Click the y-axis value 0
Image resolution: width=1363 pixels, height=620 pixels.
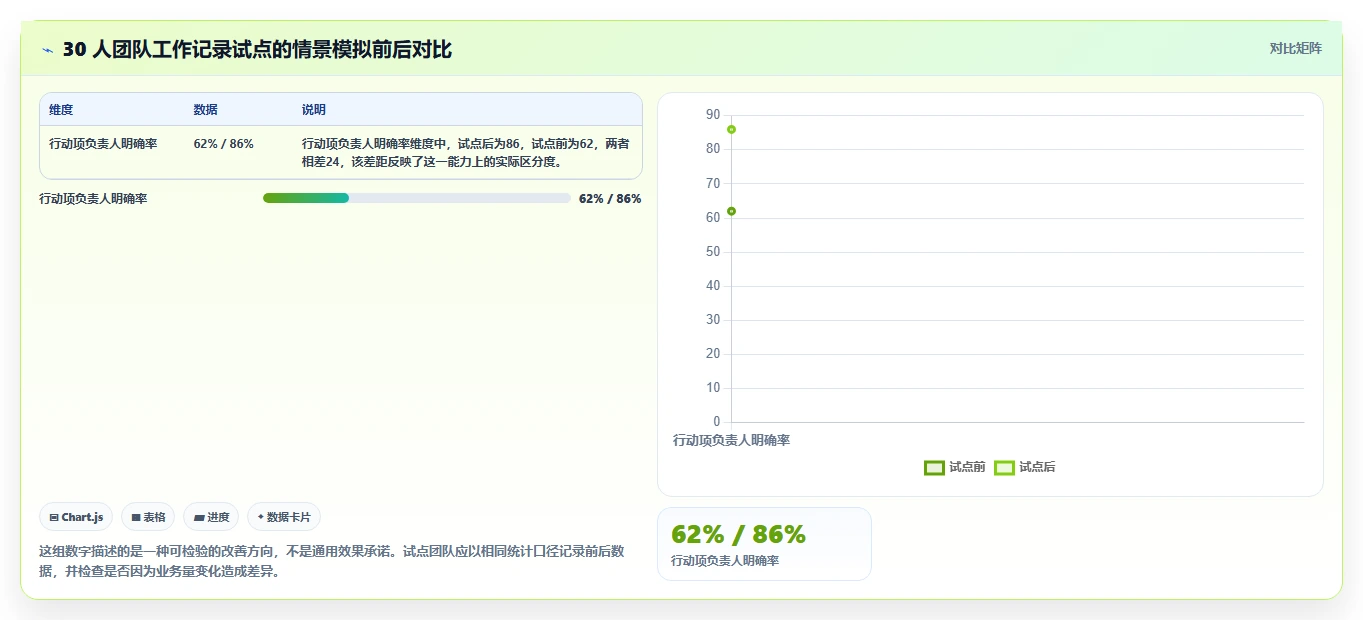click(716, 421)
